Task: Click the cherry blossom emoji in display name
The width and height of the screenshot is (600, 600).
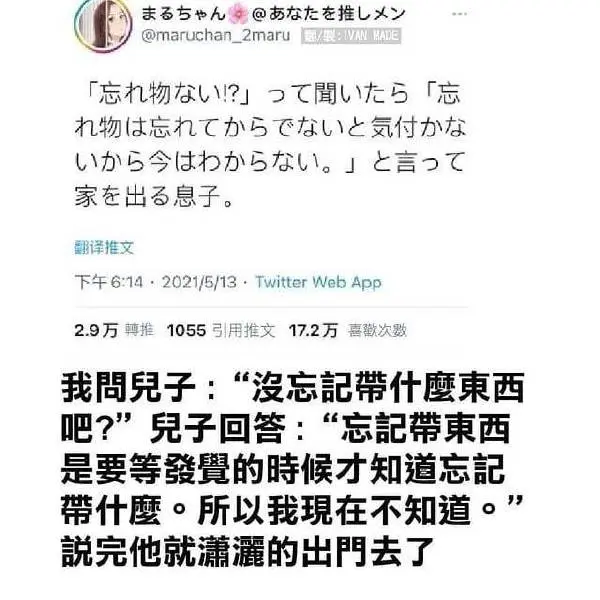Action: (x=238, y=15)
